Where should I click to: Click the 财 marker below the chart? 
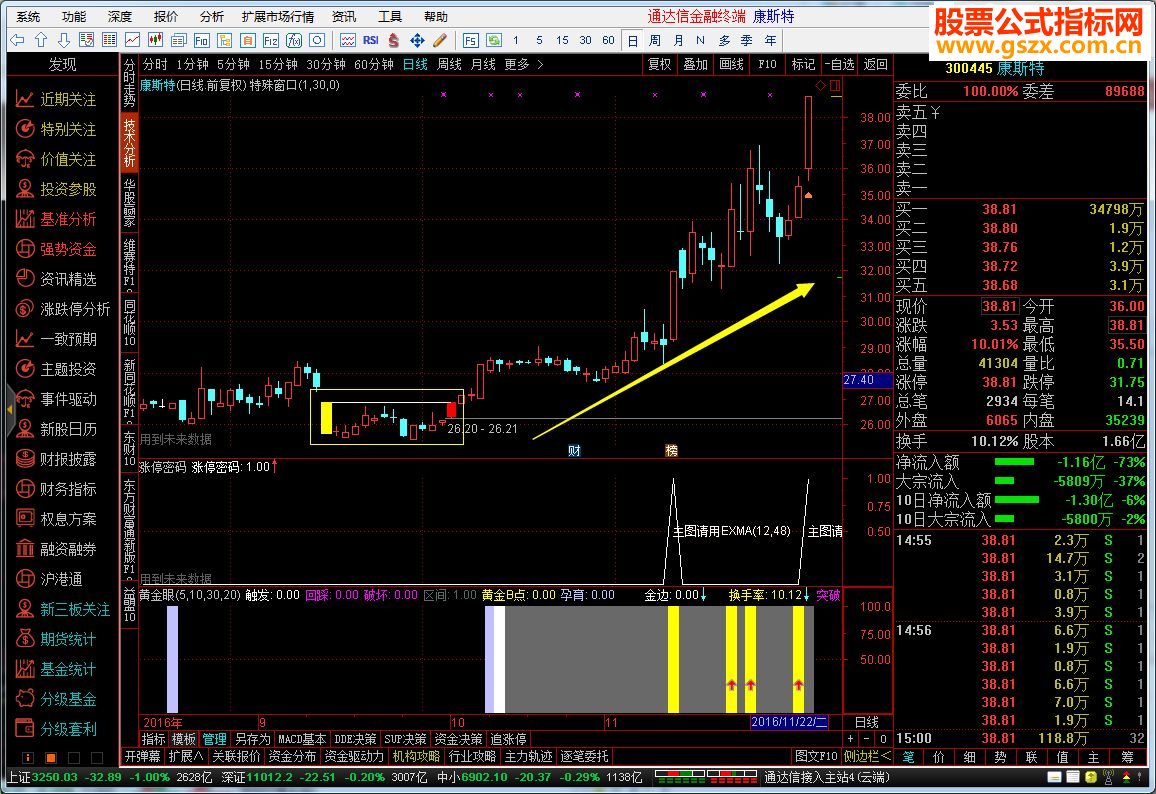point(574,450)
